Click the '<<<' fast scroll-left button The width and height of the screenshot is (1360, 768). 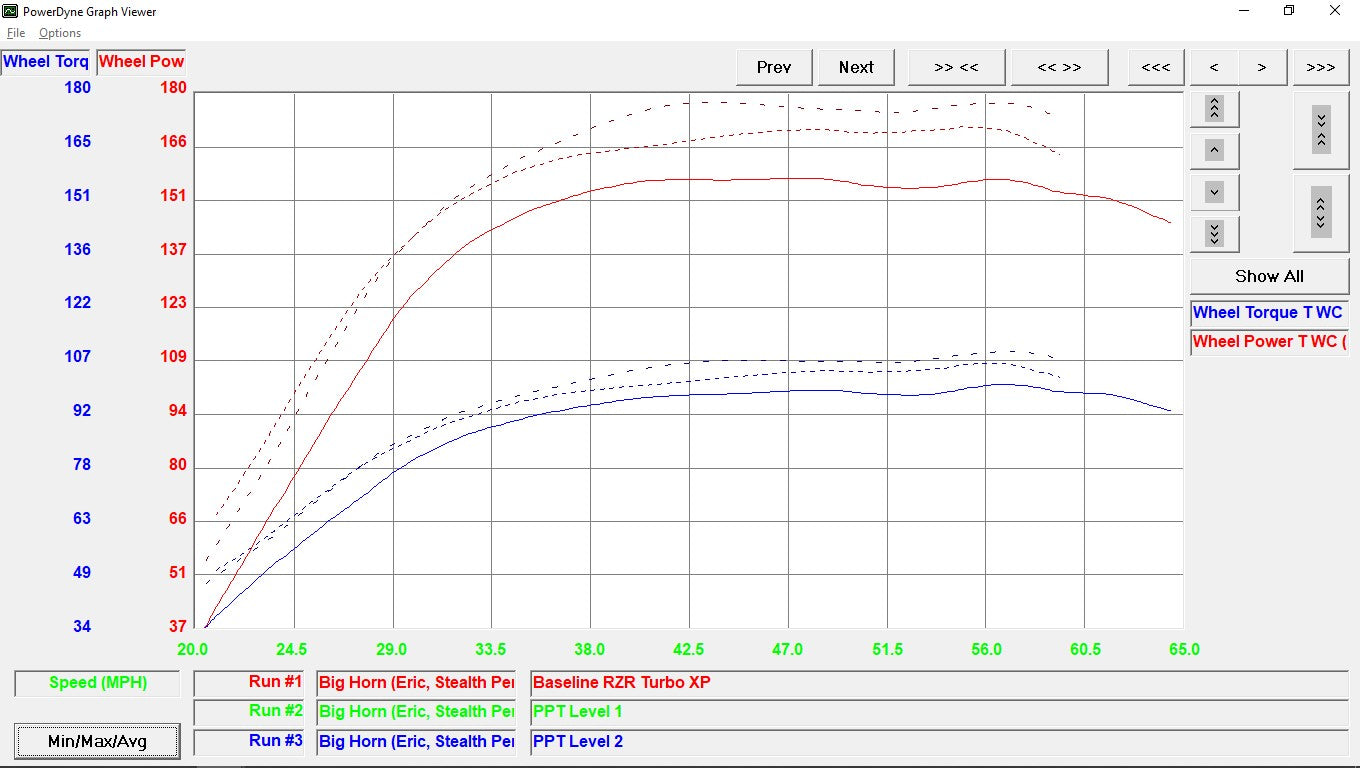point(1155,67)
